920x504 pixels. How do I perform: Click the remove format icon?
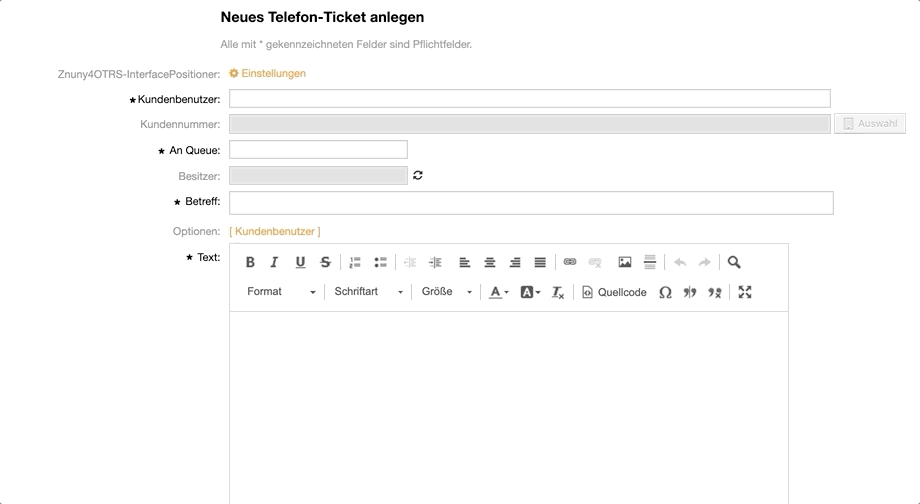558,292
